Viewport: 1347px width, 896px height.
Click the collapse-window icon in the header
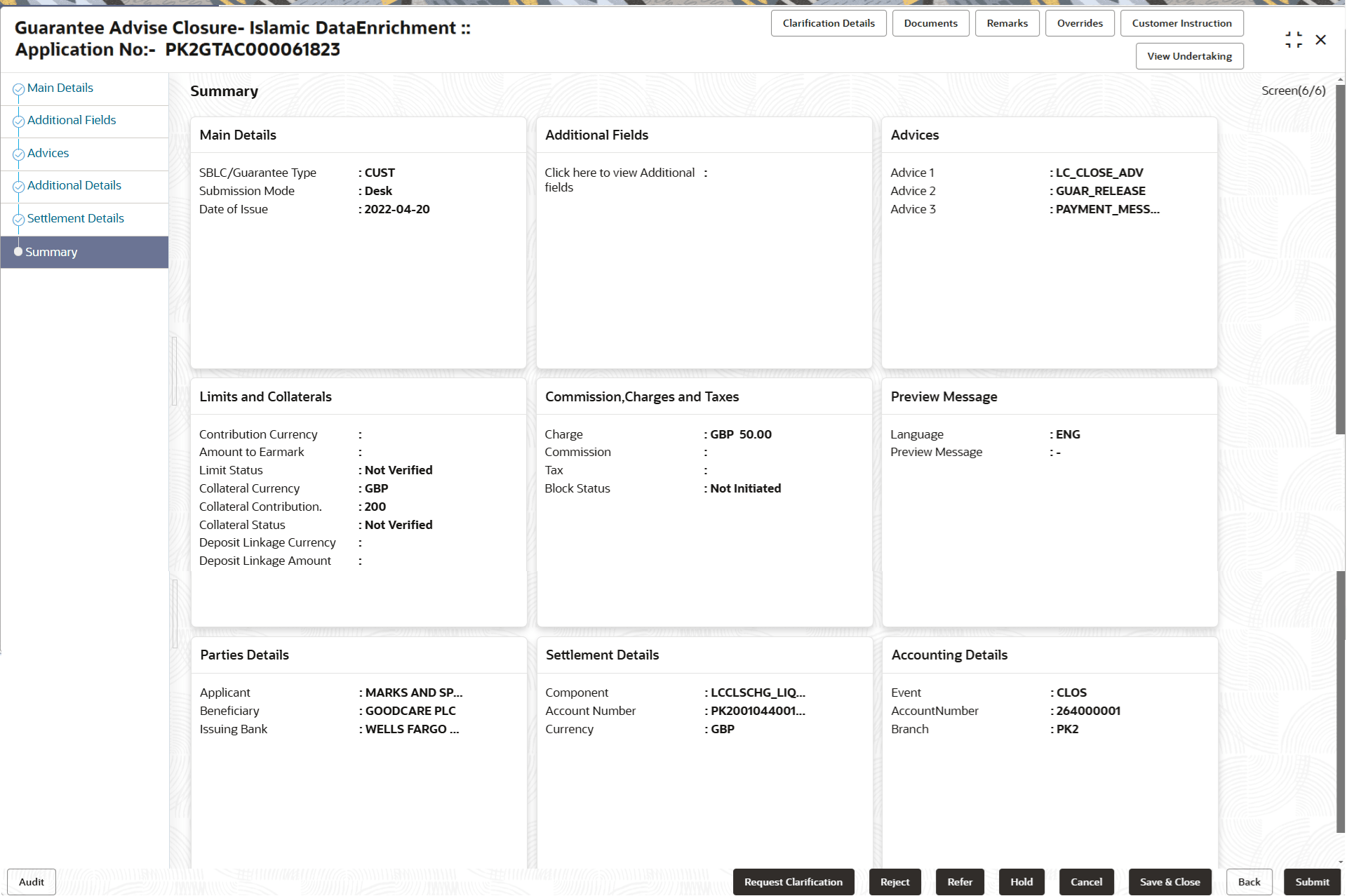tap(1293, 40)
